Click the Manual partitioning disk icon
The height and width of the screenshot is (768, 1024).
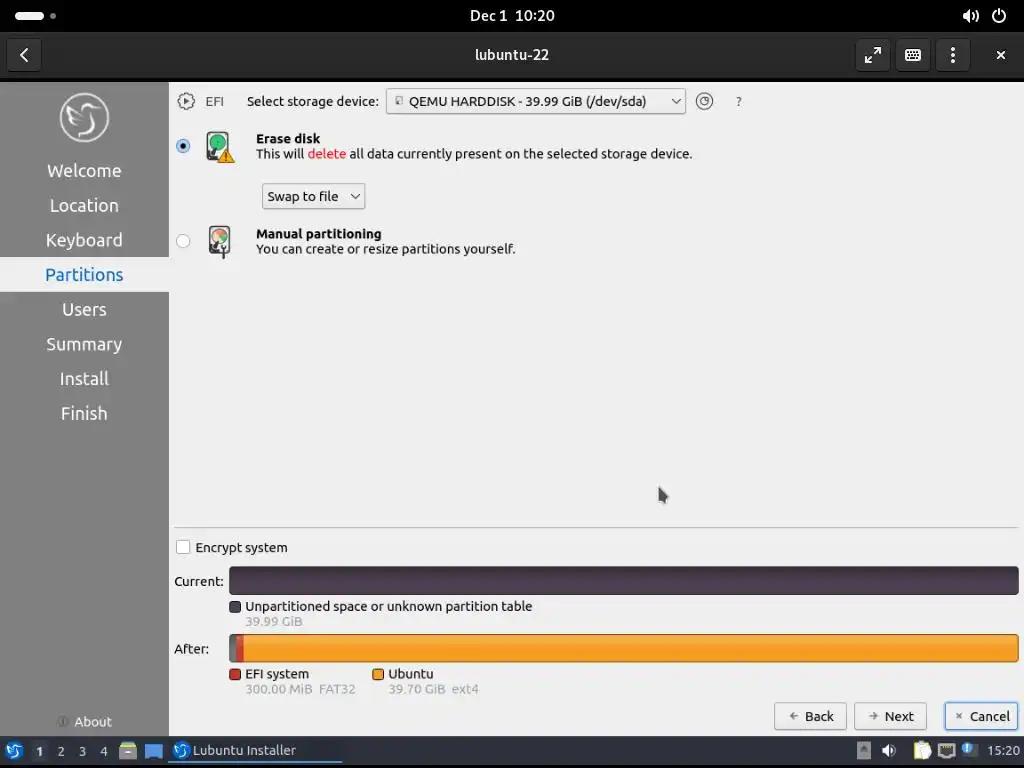coord(219,242)
